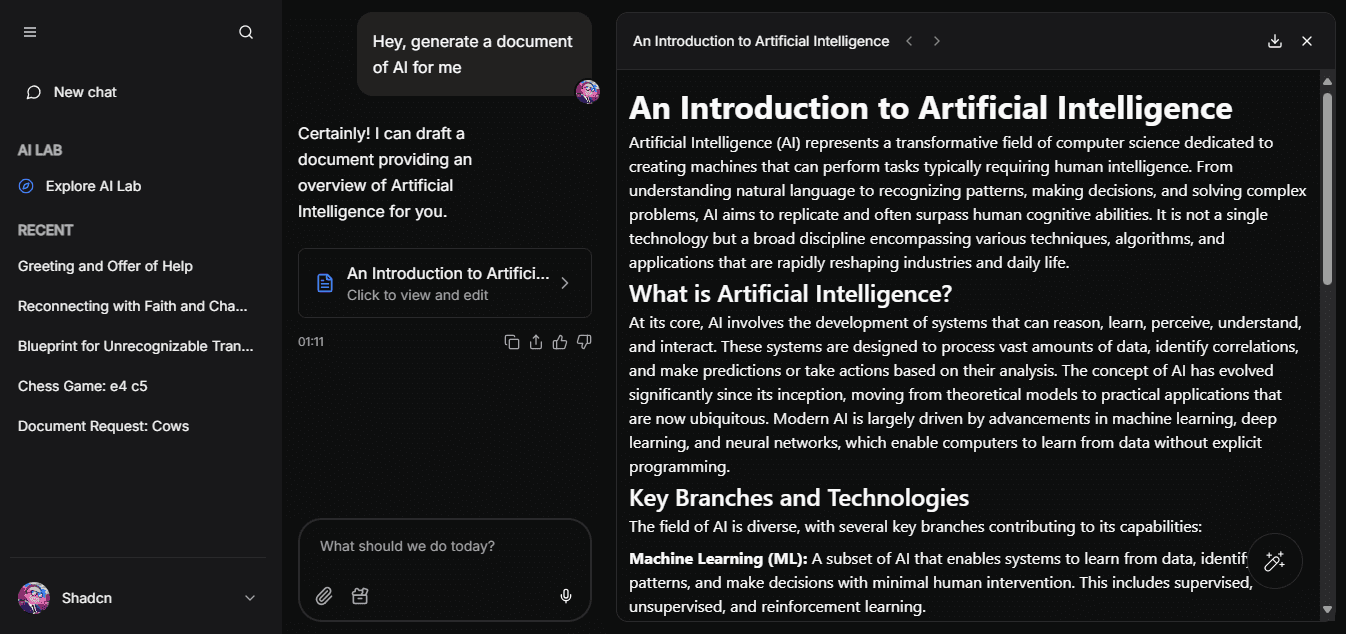Like the response with thumbs up
1346x634 pixels.
(560, 342)
